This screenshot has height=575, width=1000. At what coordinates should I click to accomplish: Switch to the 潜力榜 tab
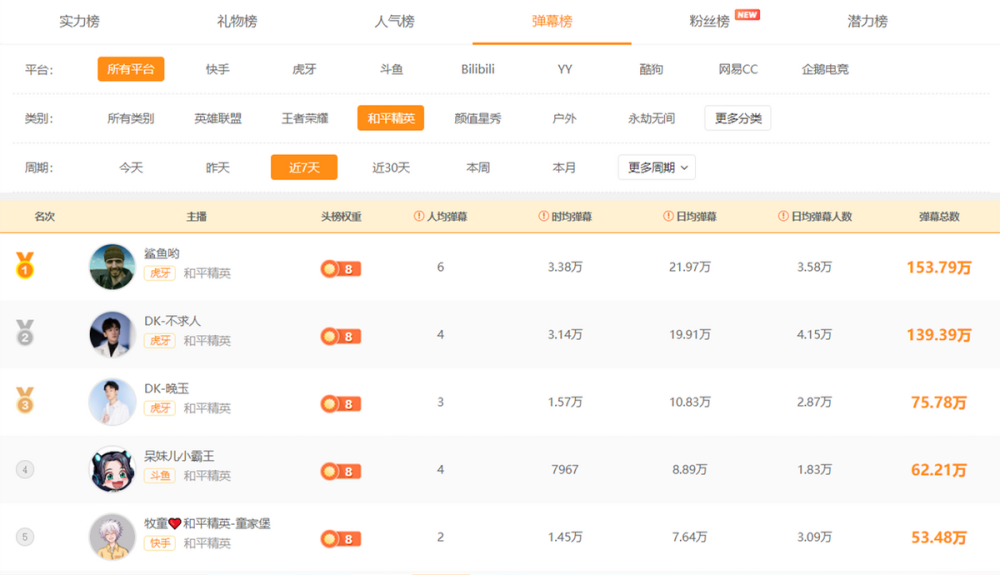pos(867,21)
